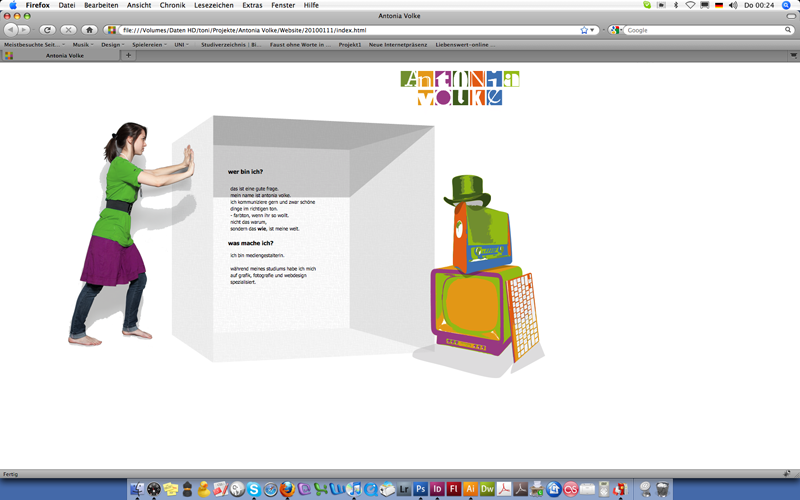800x500 pixels.
Task: Open a new tab with plus button
Action: (128, 55)
